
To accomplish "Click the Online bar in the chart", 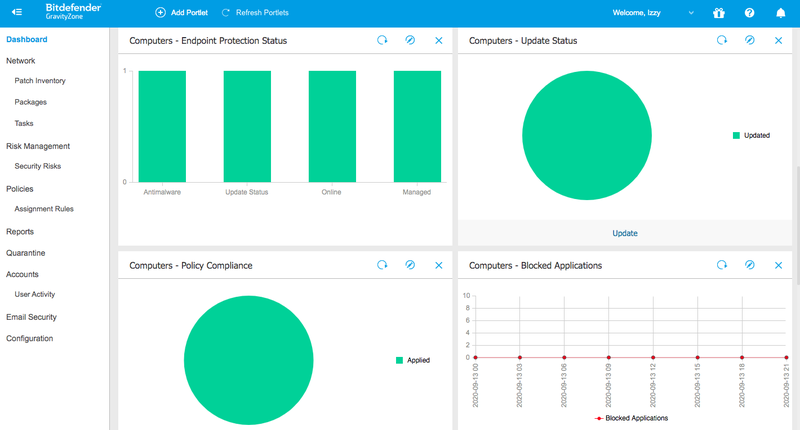I will (332, 127).
